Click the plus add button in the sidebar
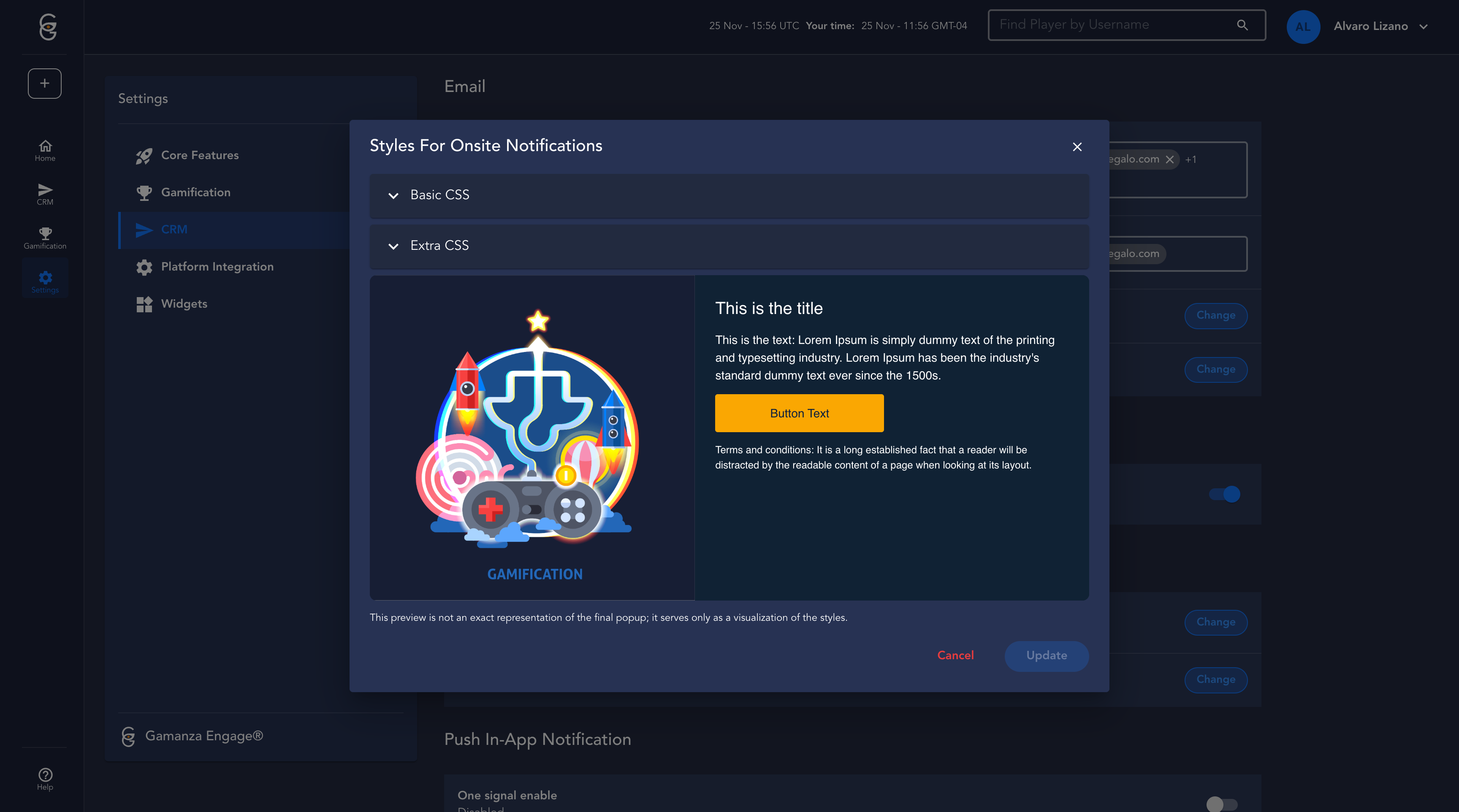 tap(45, 84)
